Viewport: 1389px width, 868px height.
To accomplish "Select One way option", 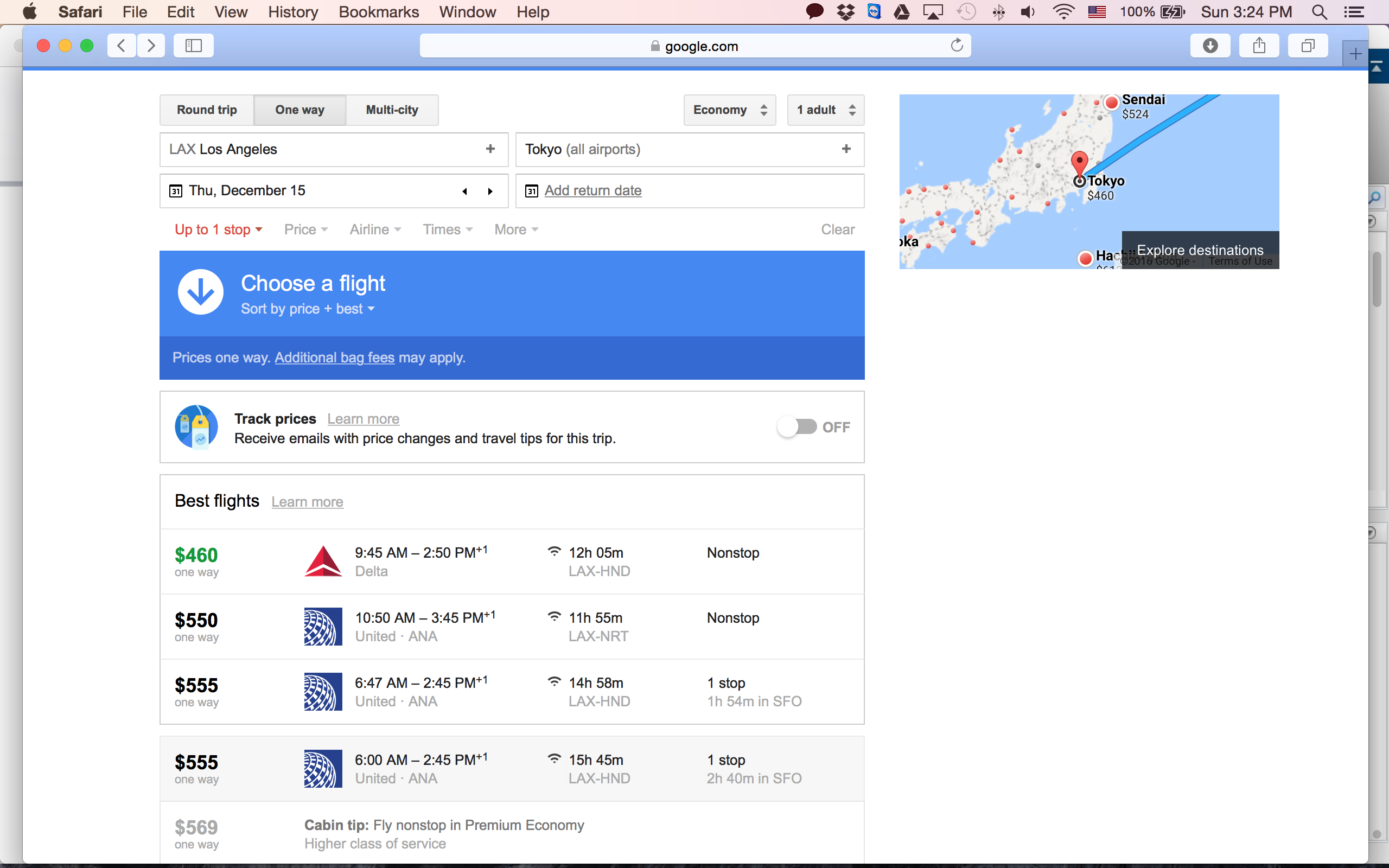I will pos(300,110).
